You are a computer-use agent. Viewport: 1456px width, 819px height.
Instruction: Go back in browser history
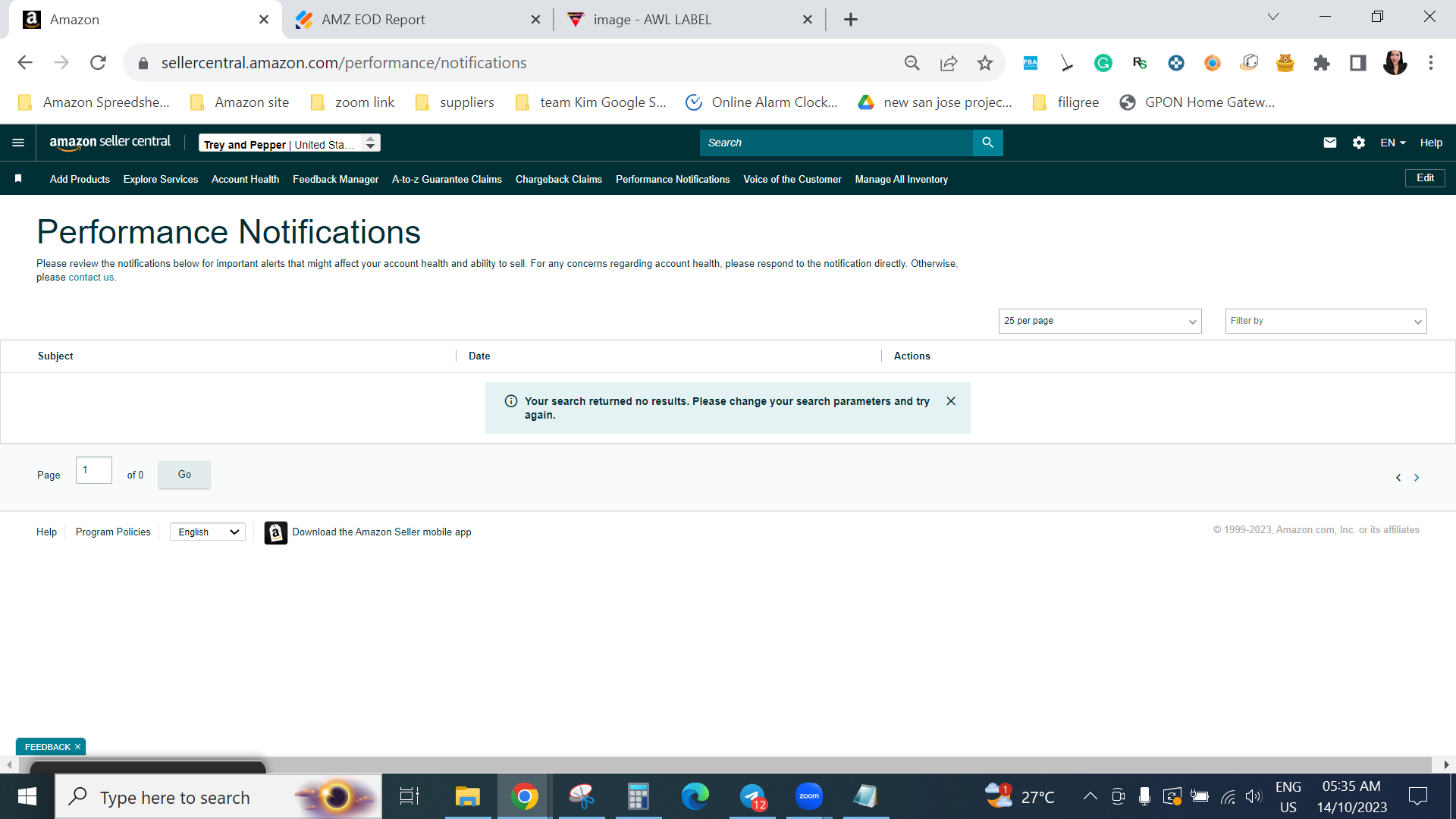(x=25, y=63)
